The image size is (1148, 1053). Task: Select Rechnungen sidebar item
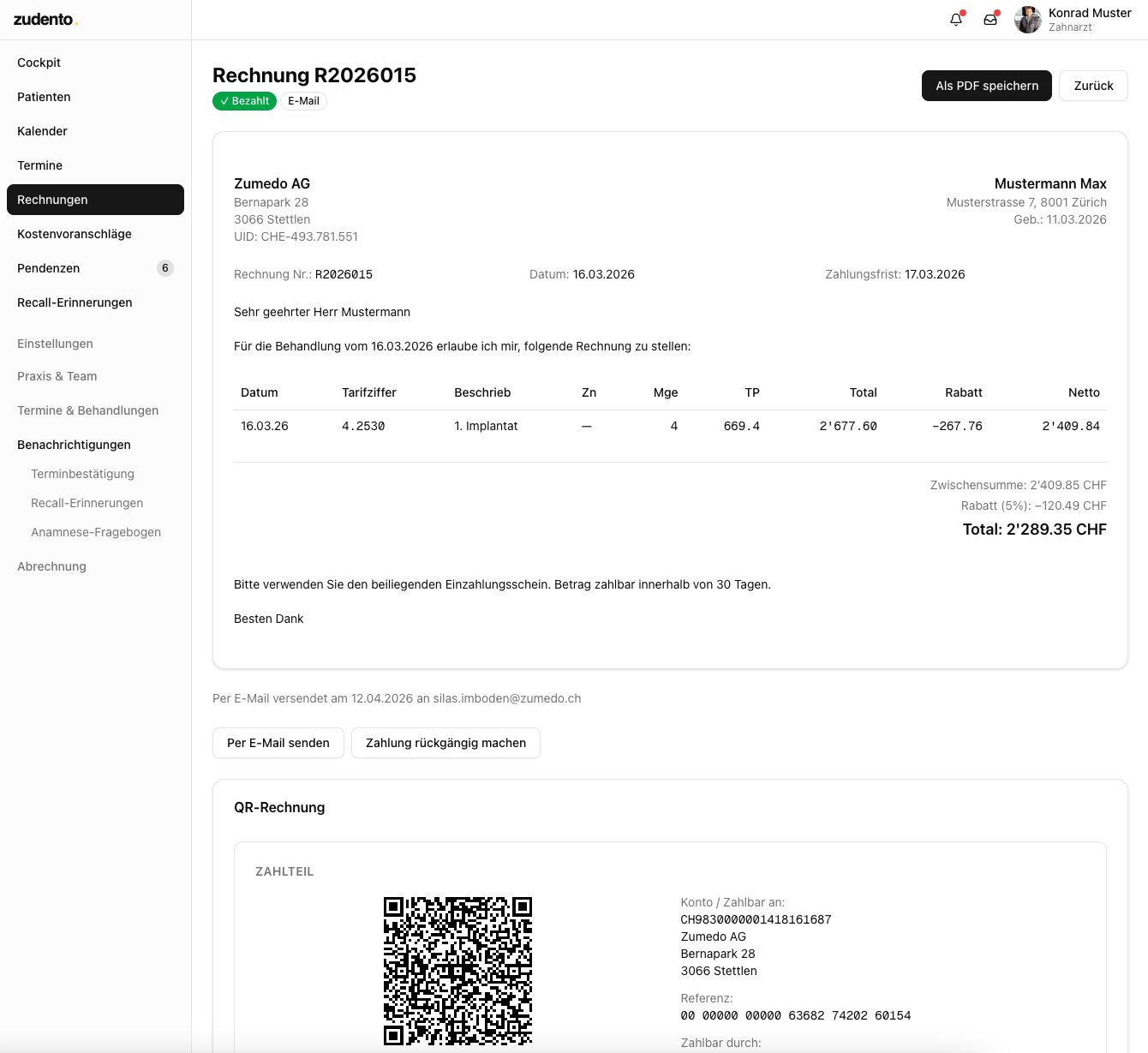(95, 200)
